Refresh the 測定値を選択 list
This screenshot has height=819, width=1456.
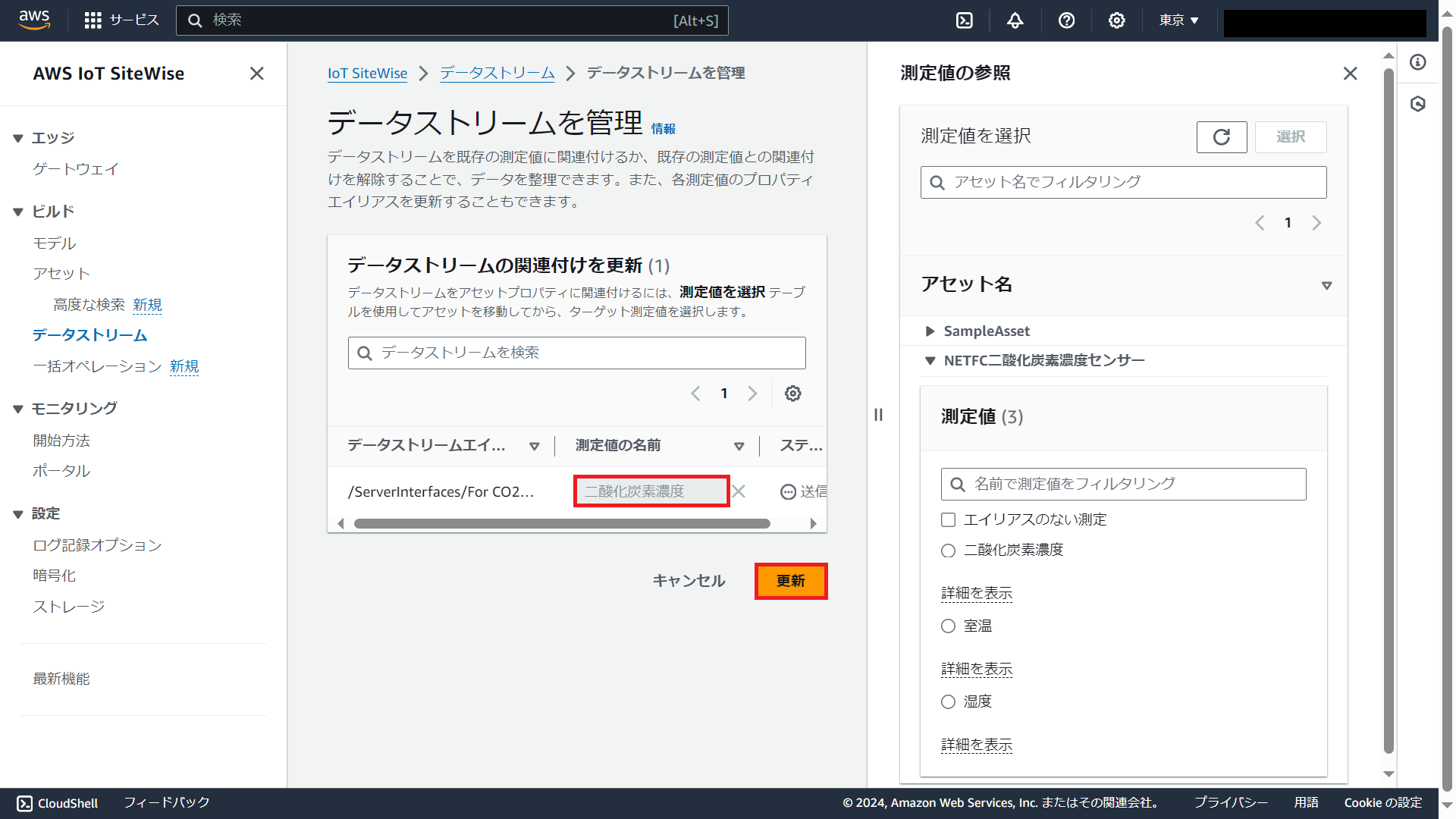coord(1221,137)
